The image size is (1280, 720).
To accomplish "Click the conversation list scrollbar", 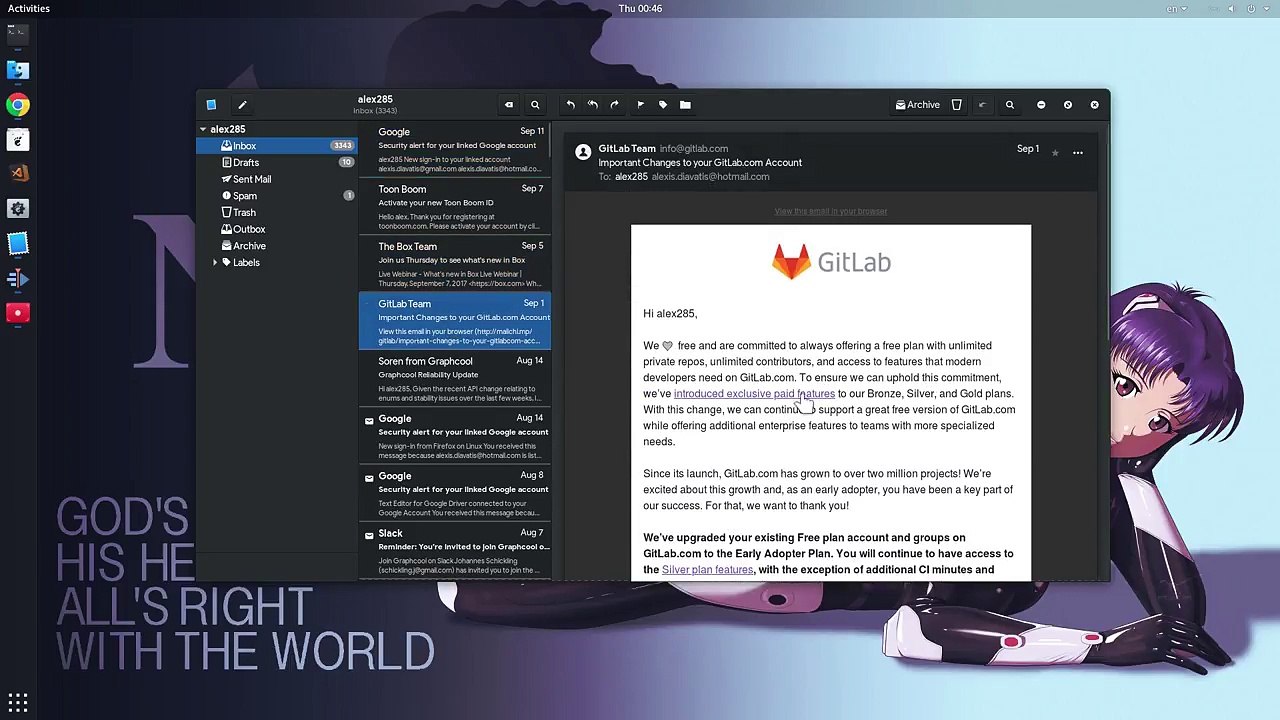I will (x=551, y=139).
